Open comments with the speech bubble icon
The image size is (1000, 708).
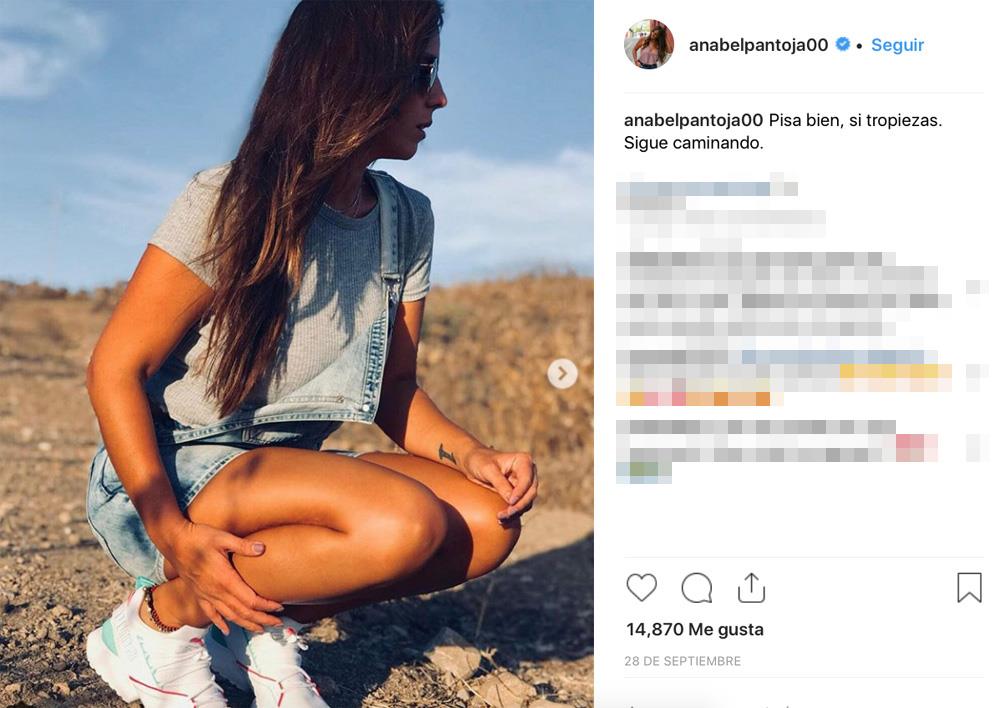[696, 587]
